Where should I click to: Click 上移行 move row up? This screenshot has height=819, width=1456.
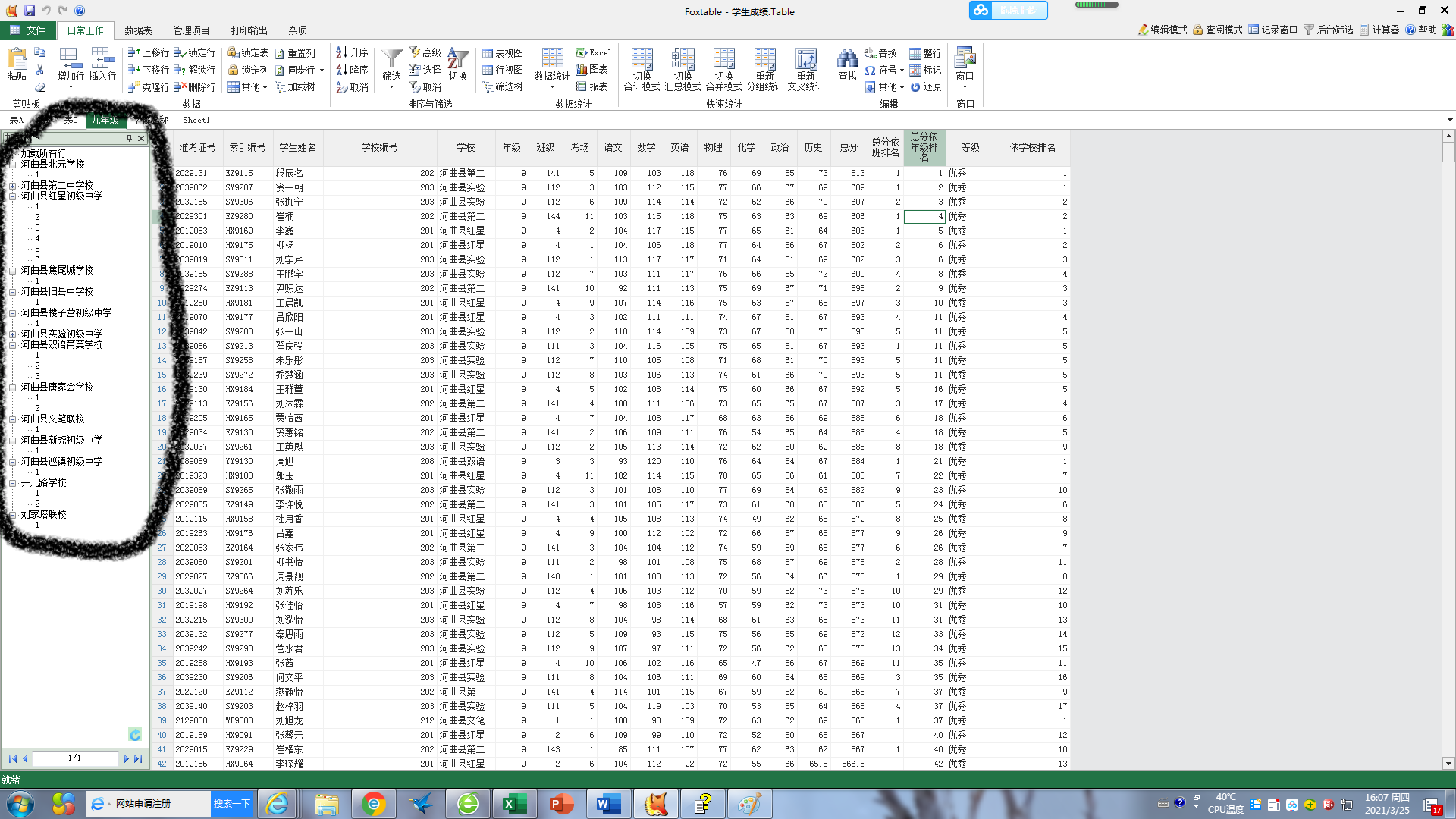point(149,52)
